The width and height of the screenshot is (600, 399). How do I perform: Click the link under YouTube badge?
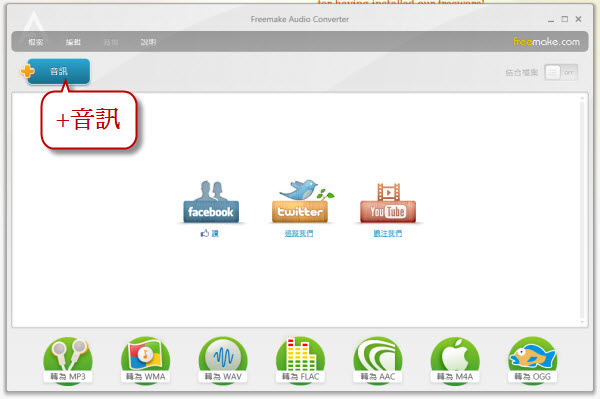[388, 233]
